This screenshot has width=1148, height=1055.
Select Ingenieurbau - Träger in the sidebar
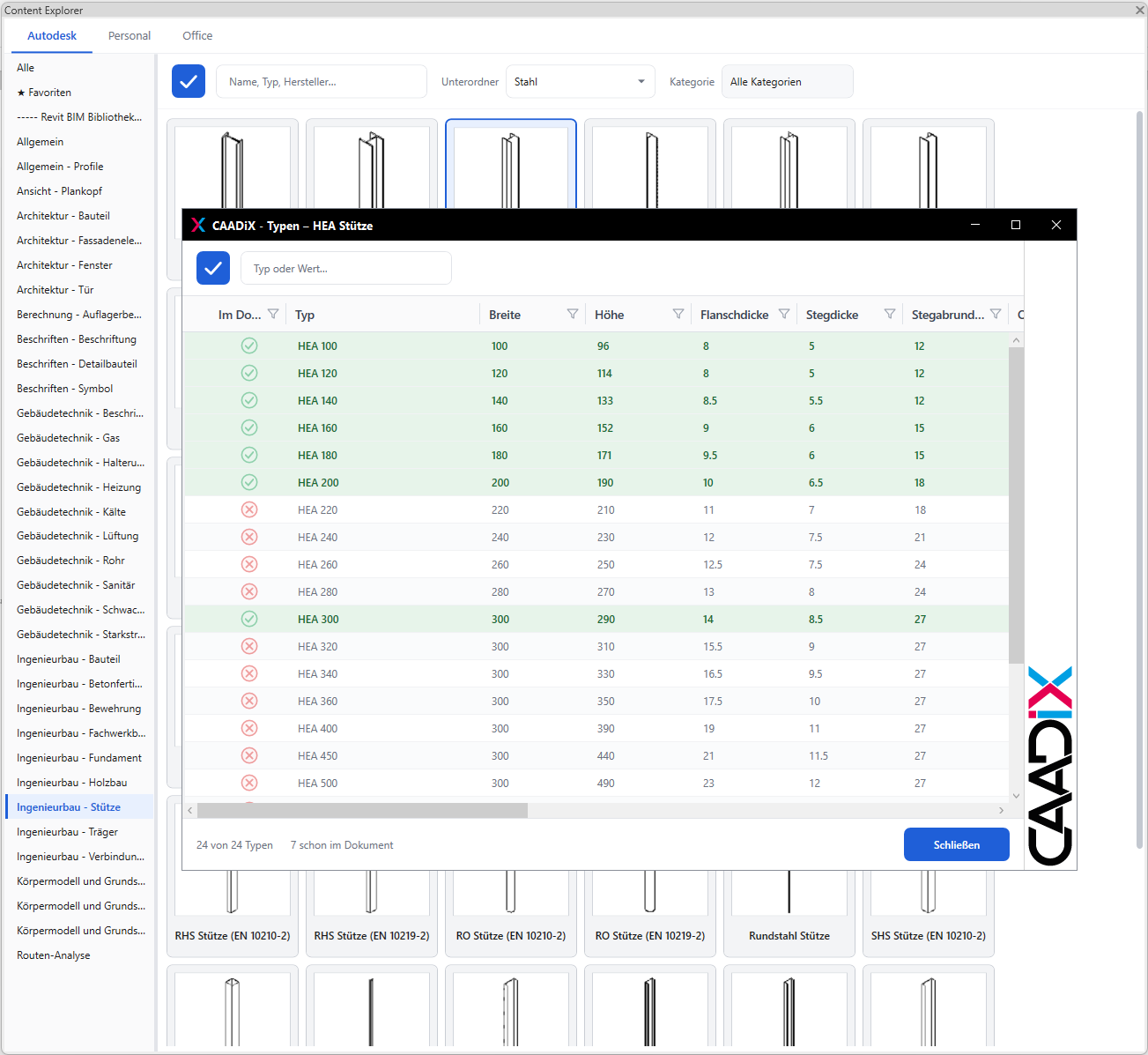point(79,832)
